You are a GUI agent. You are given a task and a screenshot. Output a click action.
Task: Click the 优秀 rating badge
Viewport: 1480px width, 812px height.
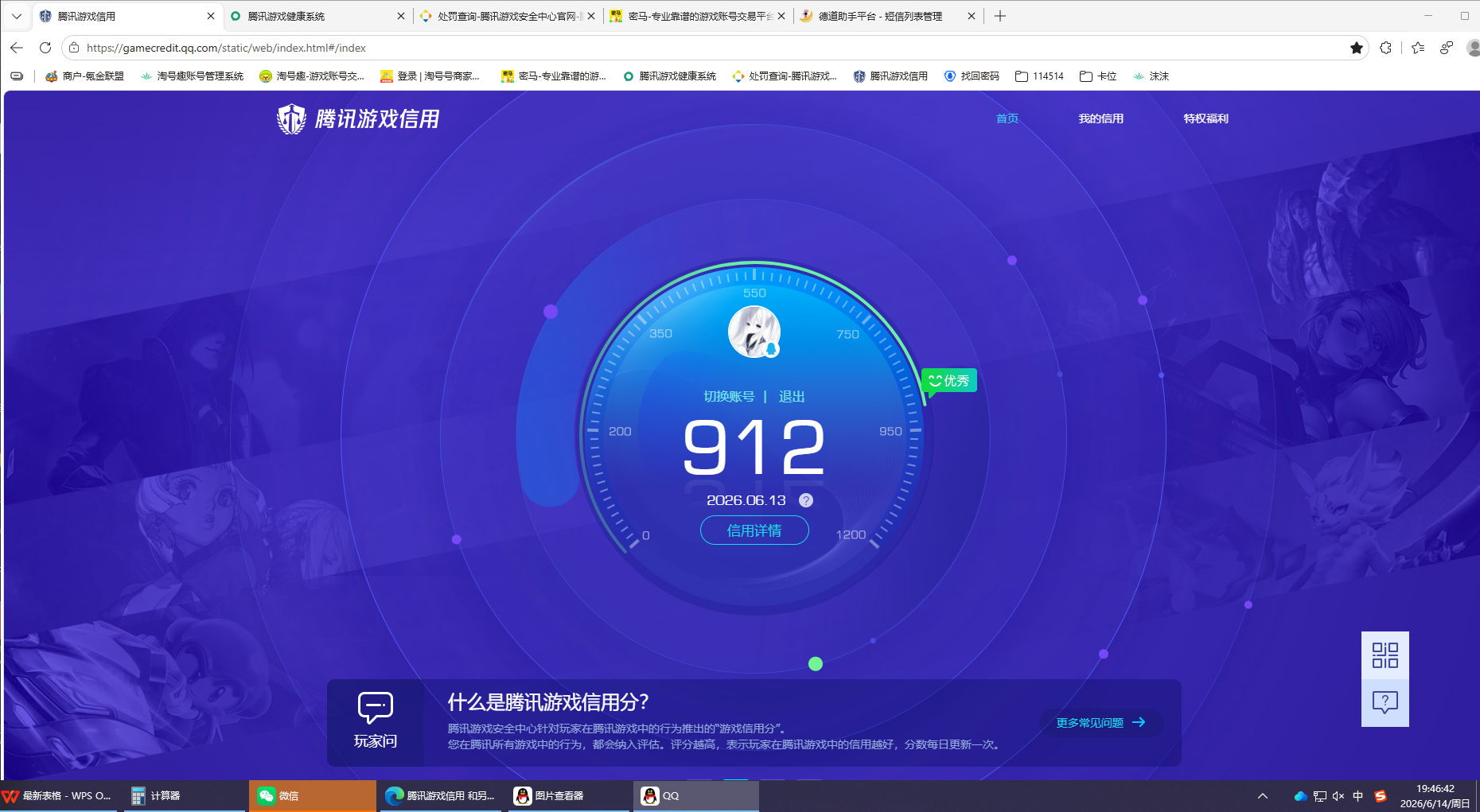949,381
